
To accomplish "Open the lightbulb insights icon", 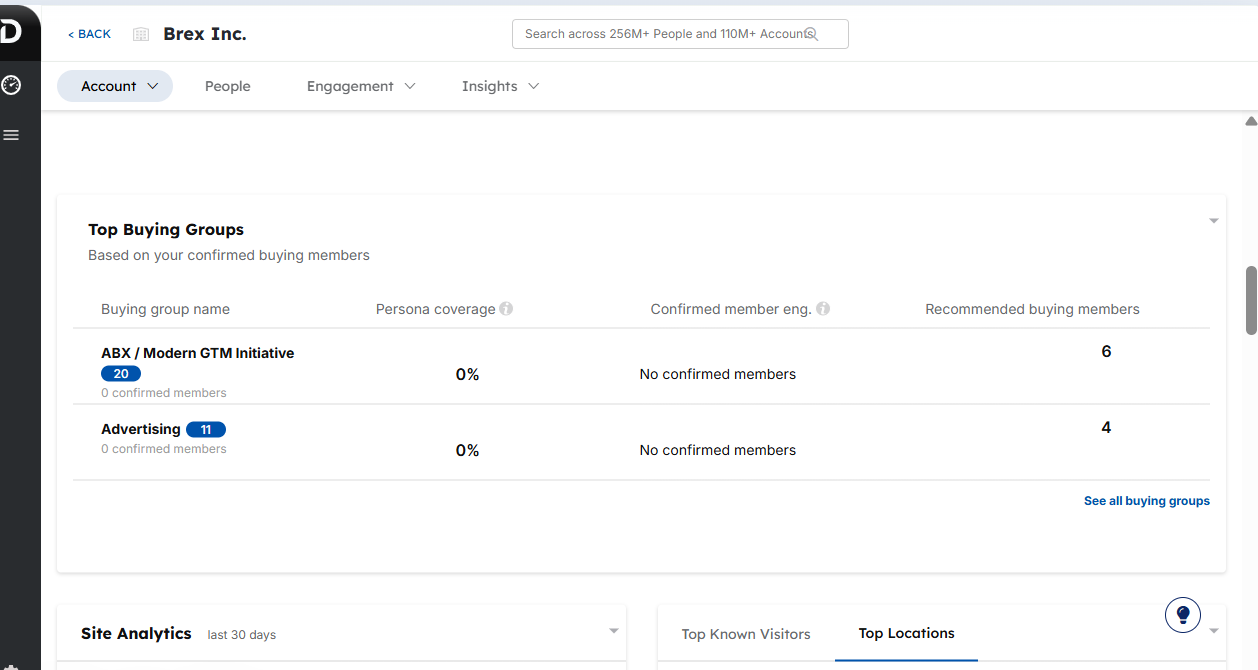I will pos(1182,614).
